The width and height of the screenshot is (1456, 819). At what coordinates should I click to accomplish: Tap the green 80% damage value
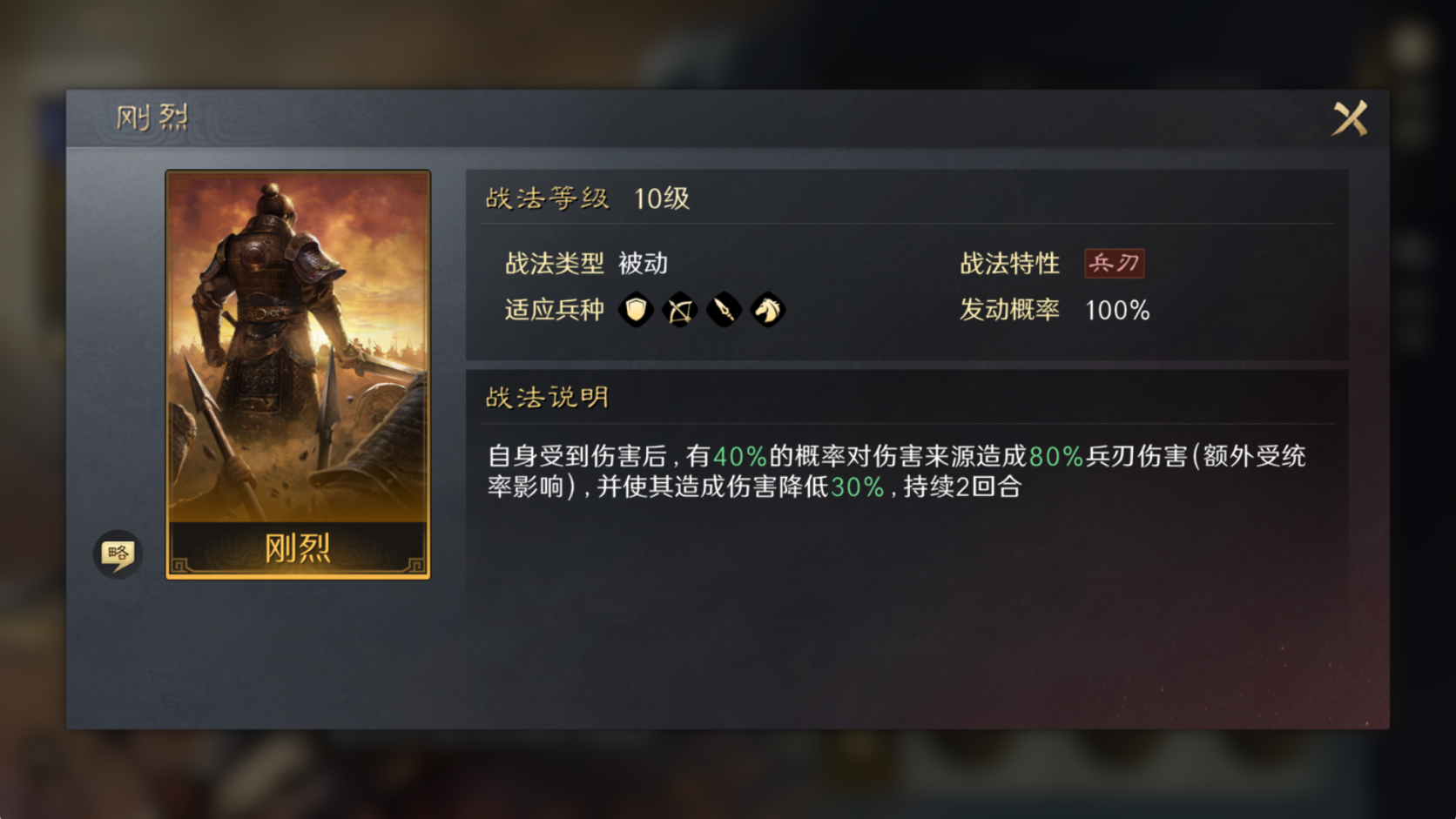[x=1055, y=456]
